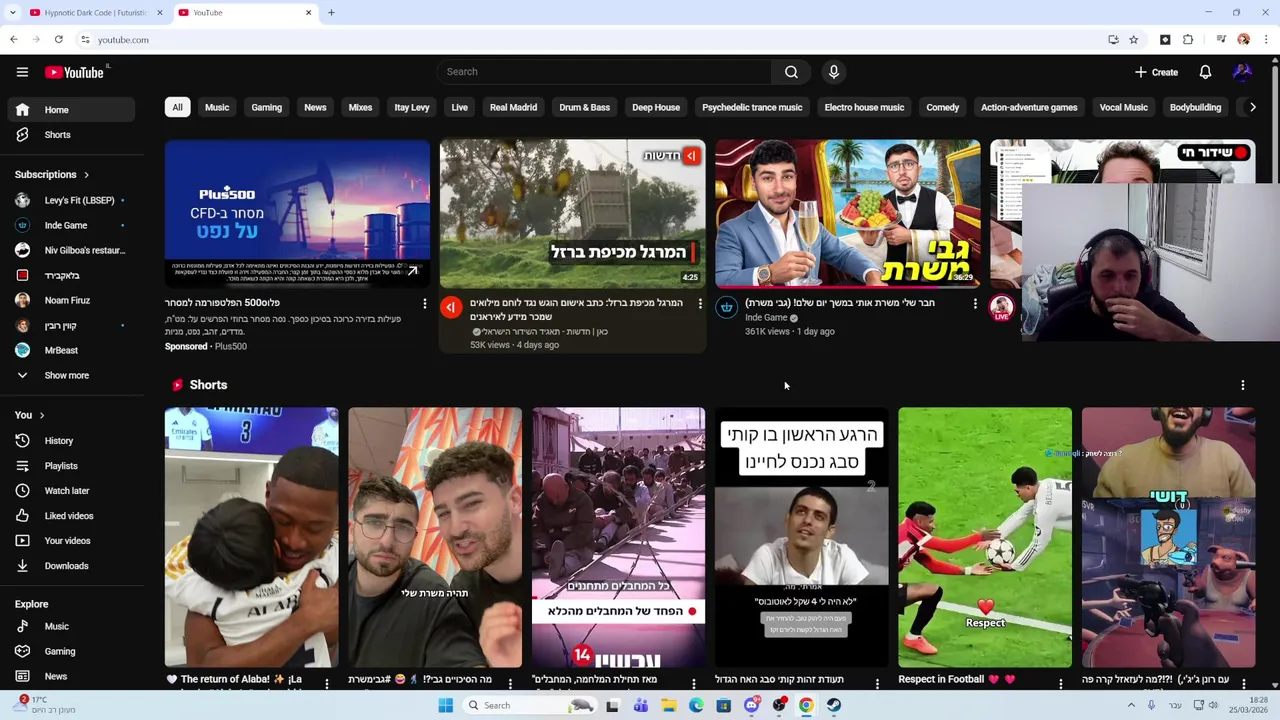Go to Home in the sidebar
The image size is (1280, 720).
70,110
